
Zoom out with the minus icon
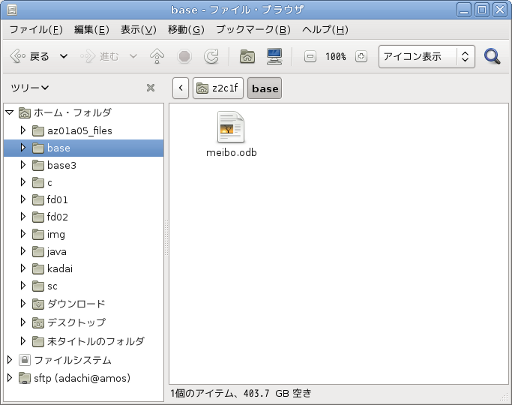pos(310,56)
